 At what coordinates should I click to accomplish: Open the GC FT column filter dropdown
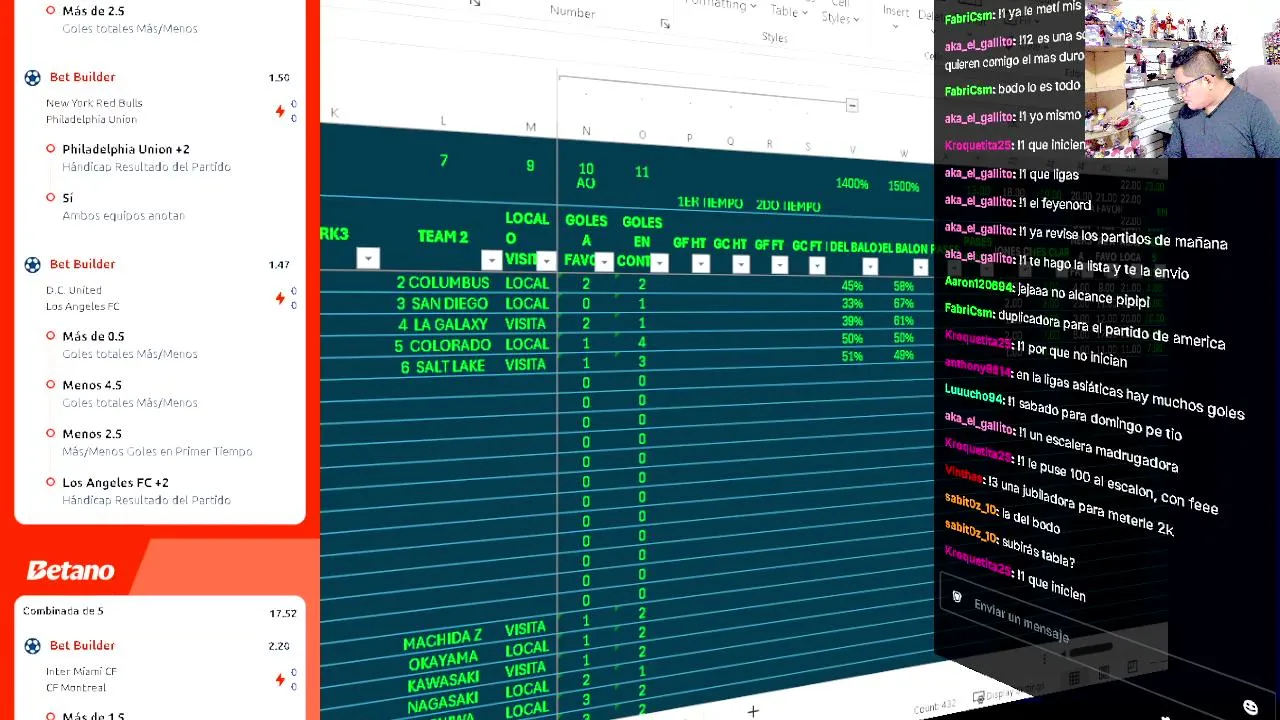[x=817, y=266]
